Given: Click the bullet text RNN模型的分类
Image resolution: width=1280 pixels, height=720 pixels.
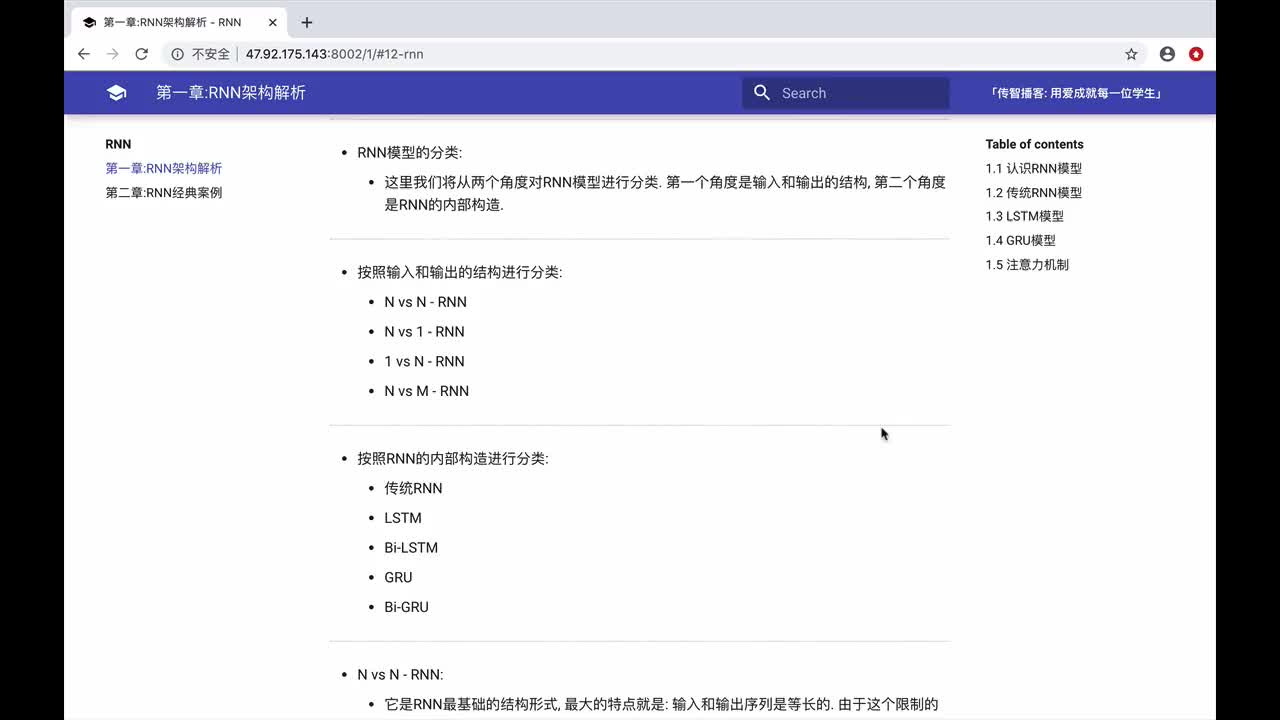Looking at the screenshot, I should click(410, 153).
